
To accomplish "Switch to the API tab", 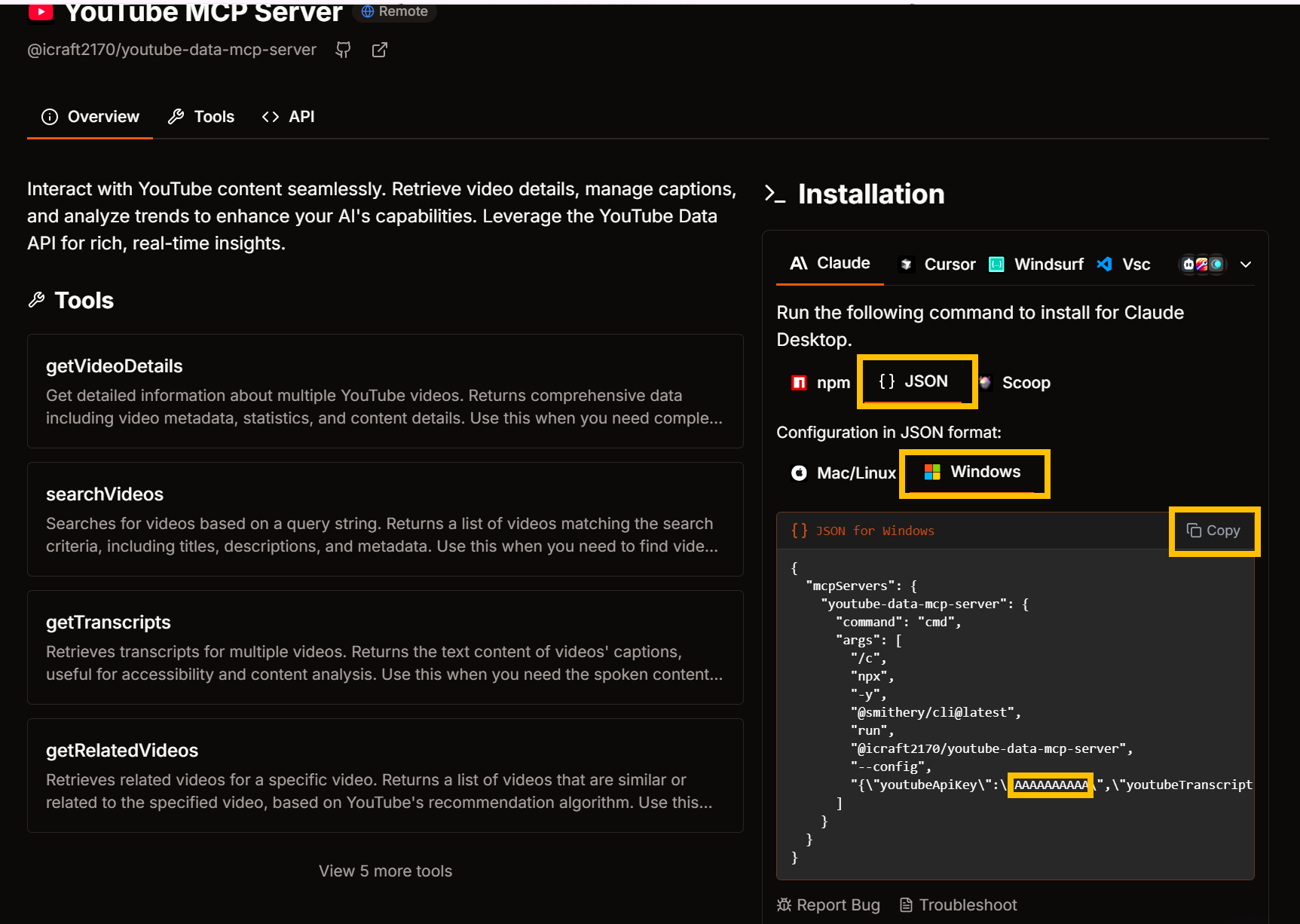I will (x=288, y=117).
